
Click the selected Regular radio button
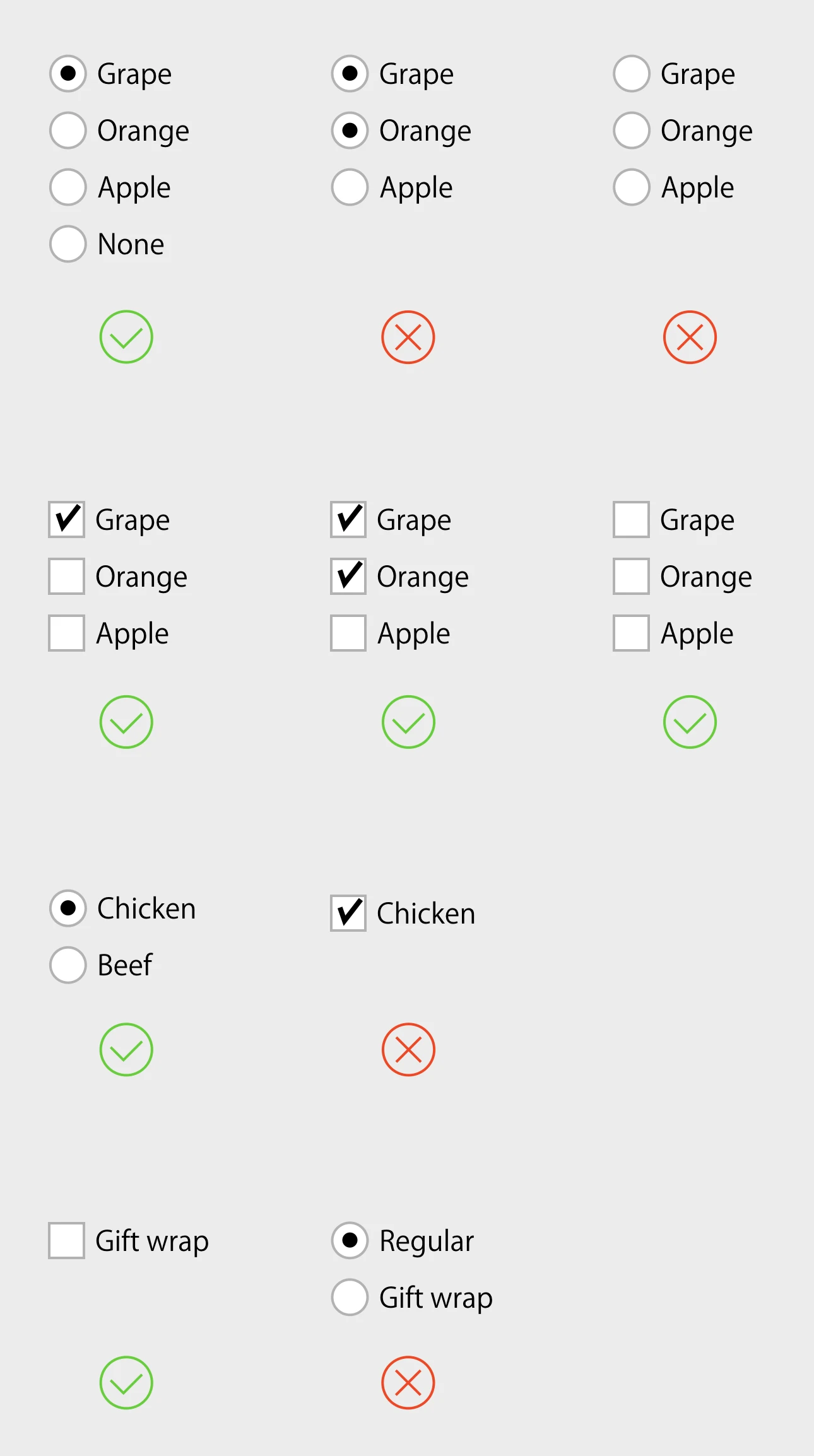click(x=350, y=1240)
